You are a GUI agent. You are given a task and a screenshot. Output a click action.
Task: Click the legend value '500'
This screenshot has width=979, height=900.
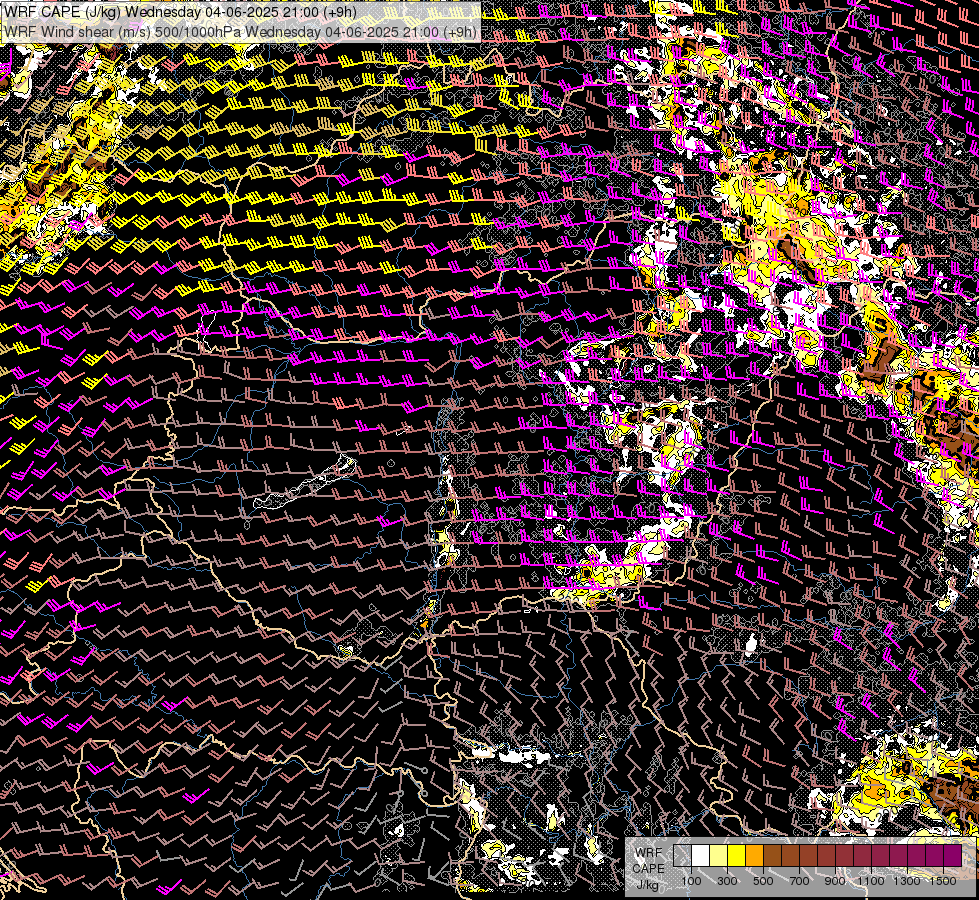point(763,881)
